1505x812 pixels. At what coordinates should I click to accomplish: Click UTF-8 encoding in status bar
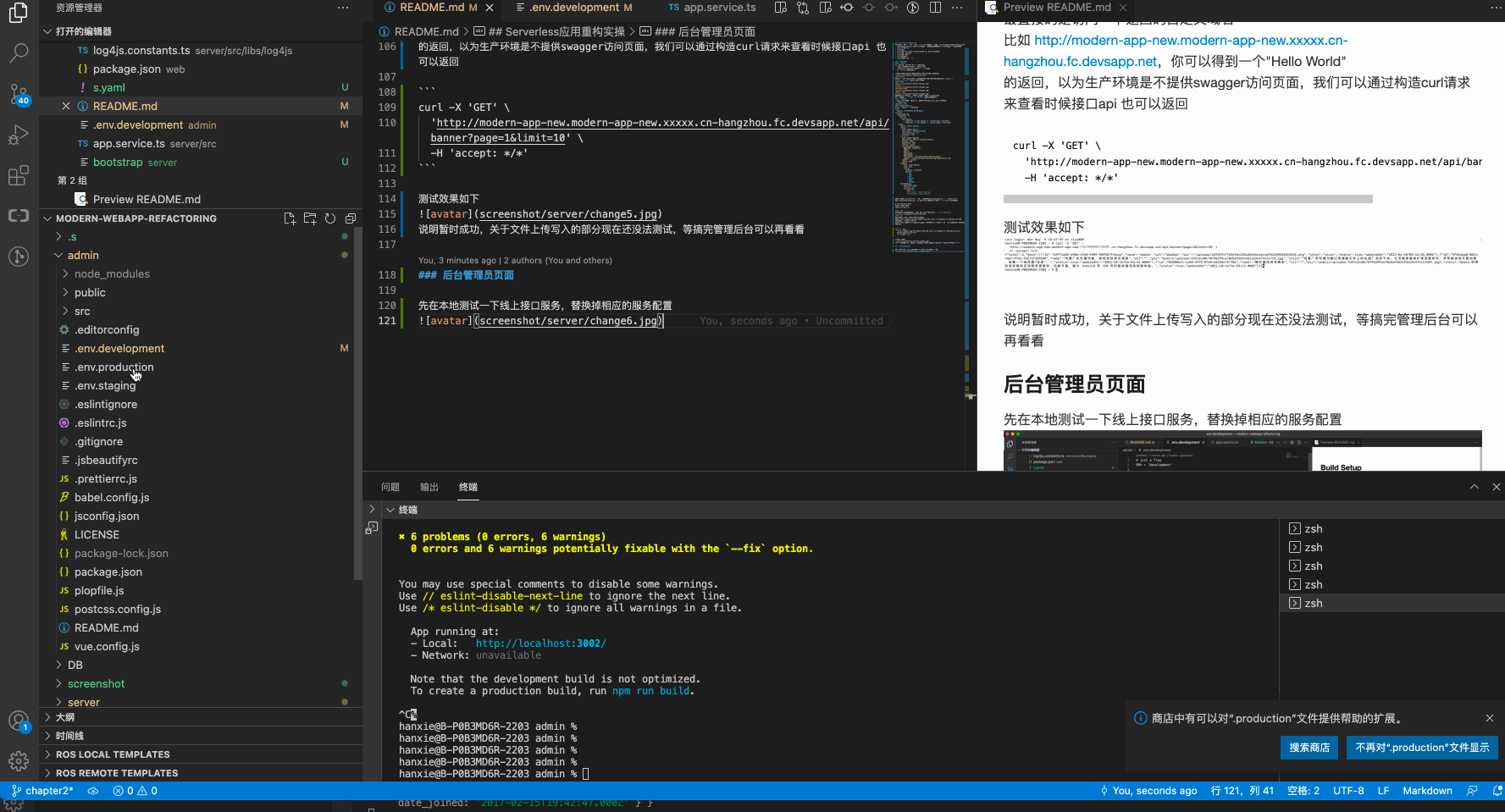(1348, 791)
